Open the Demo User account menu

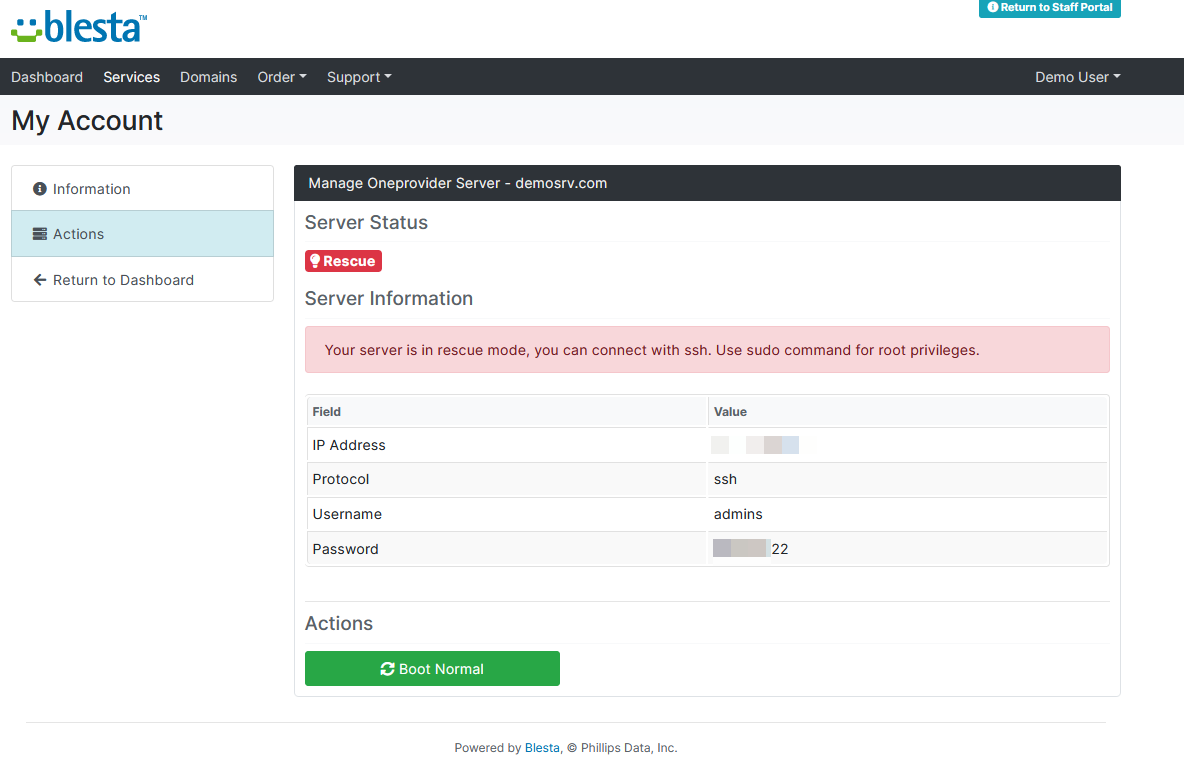click(x=1078, y=77)
